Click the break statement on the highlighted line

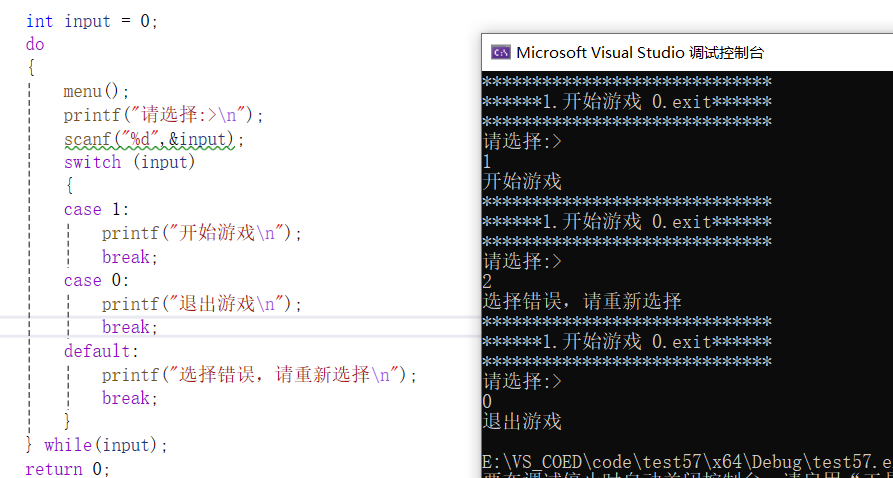[130, 328]
